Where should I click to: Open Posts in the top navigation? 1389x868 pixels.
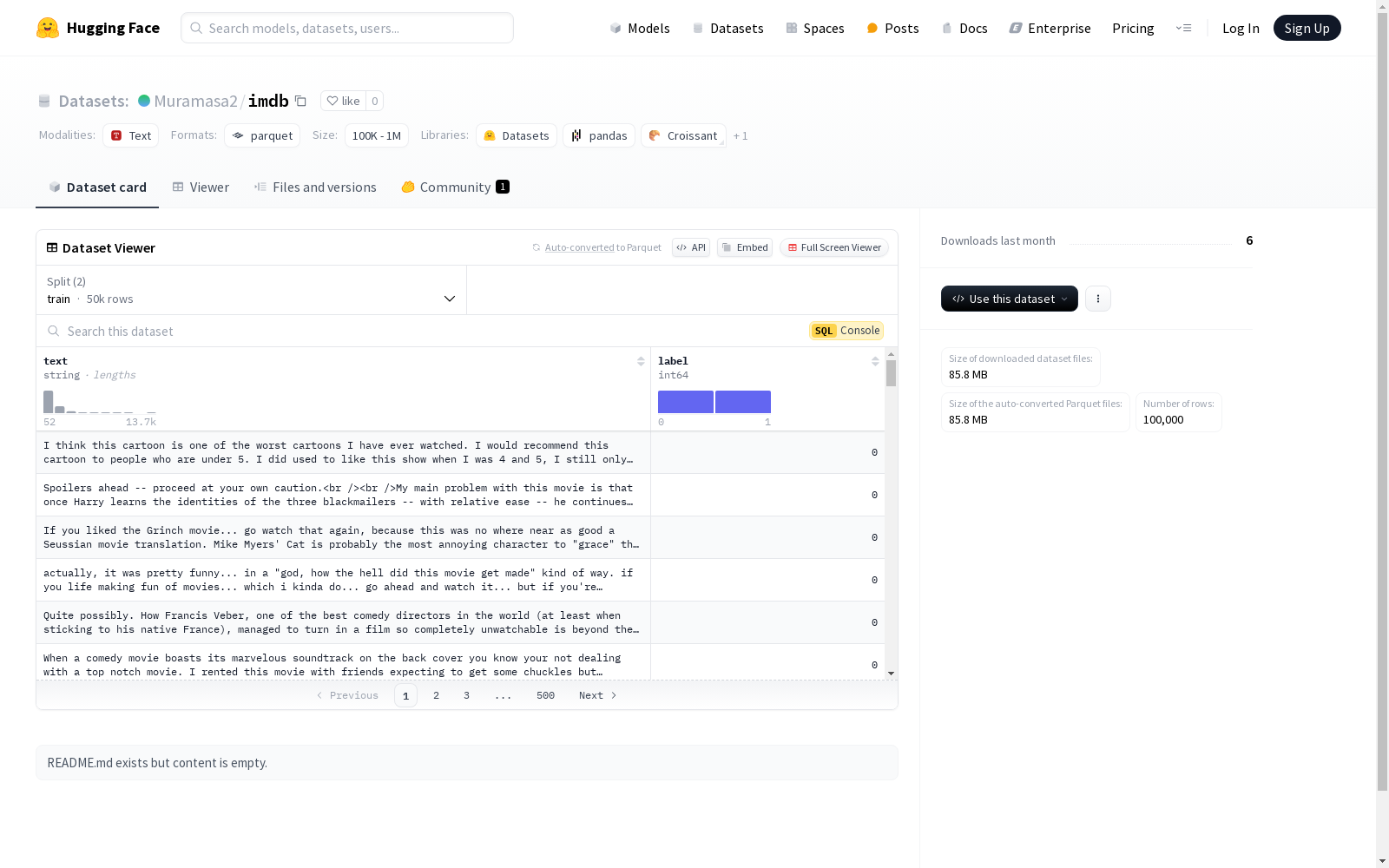tap(893, 28)
